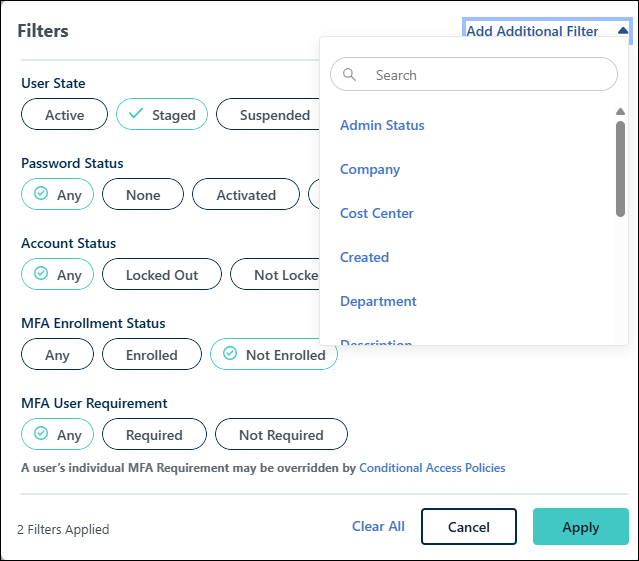Choose None for Password Status
This screenshot has width=639, height=561.
click(143, 195)
